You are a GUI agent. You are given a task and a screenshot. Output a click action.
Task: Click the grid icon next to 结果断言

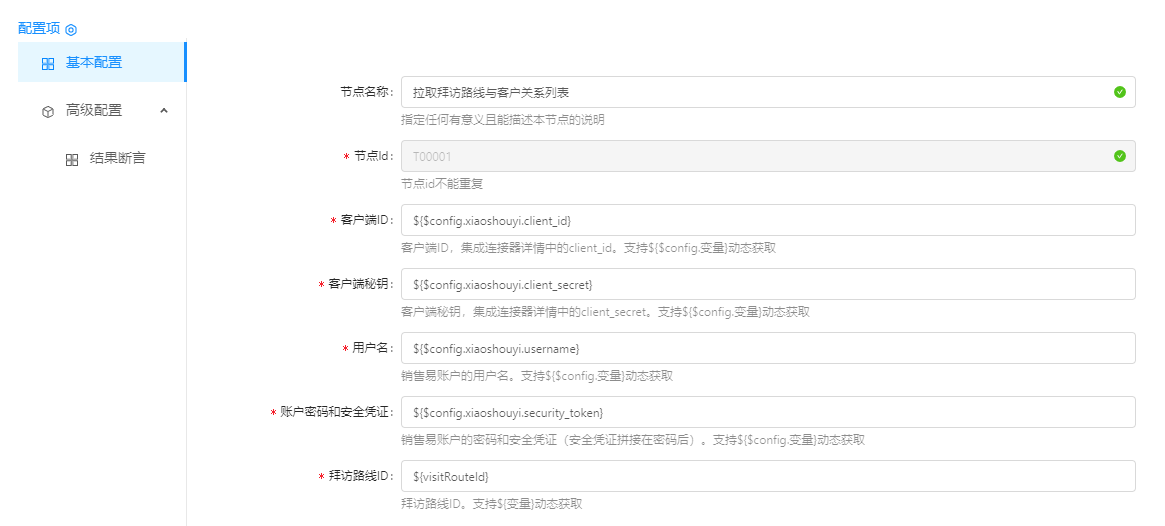pyautogui.click(x=72, y=160)
